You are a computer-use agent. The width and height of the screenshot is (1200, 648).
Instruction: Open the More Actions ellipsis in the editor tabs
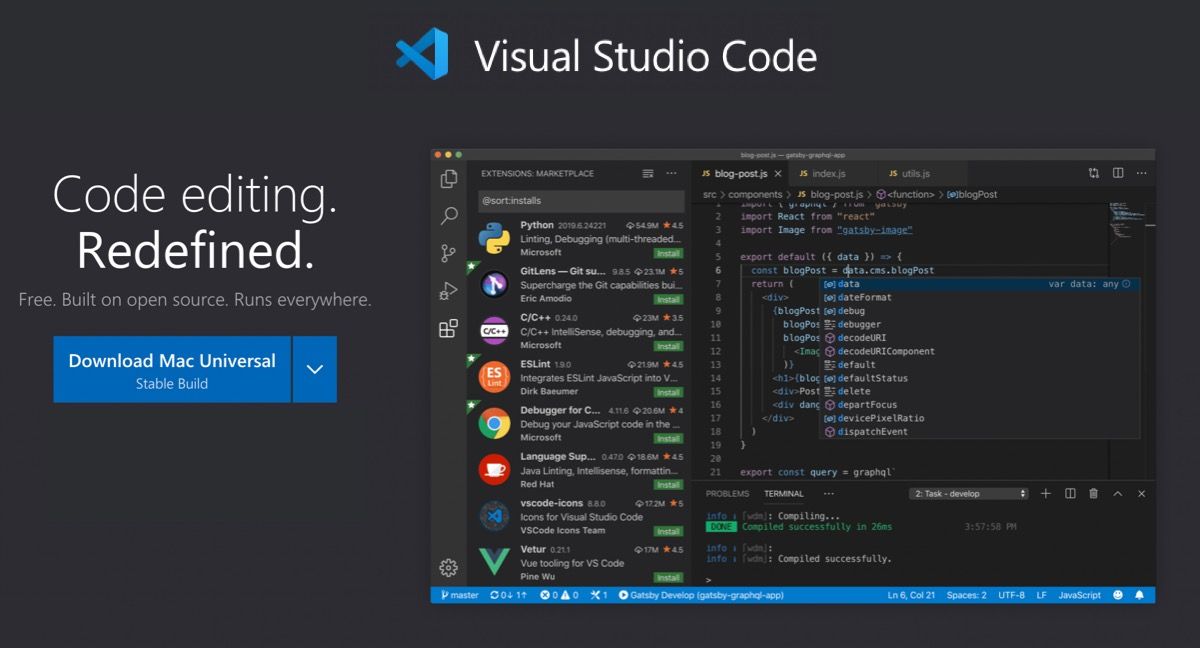(1140, 172)
